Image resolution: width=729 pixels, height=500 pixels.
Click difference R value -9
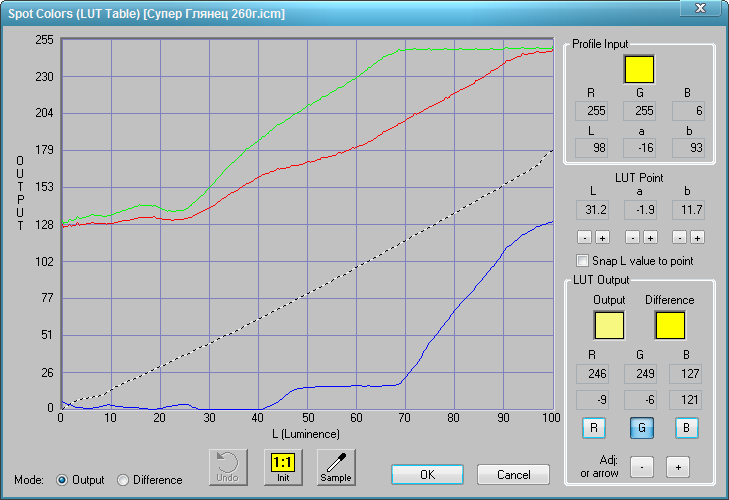pyautogui.click(x=592, y=400)
